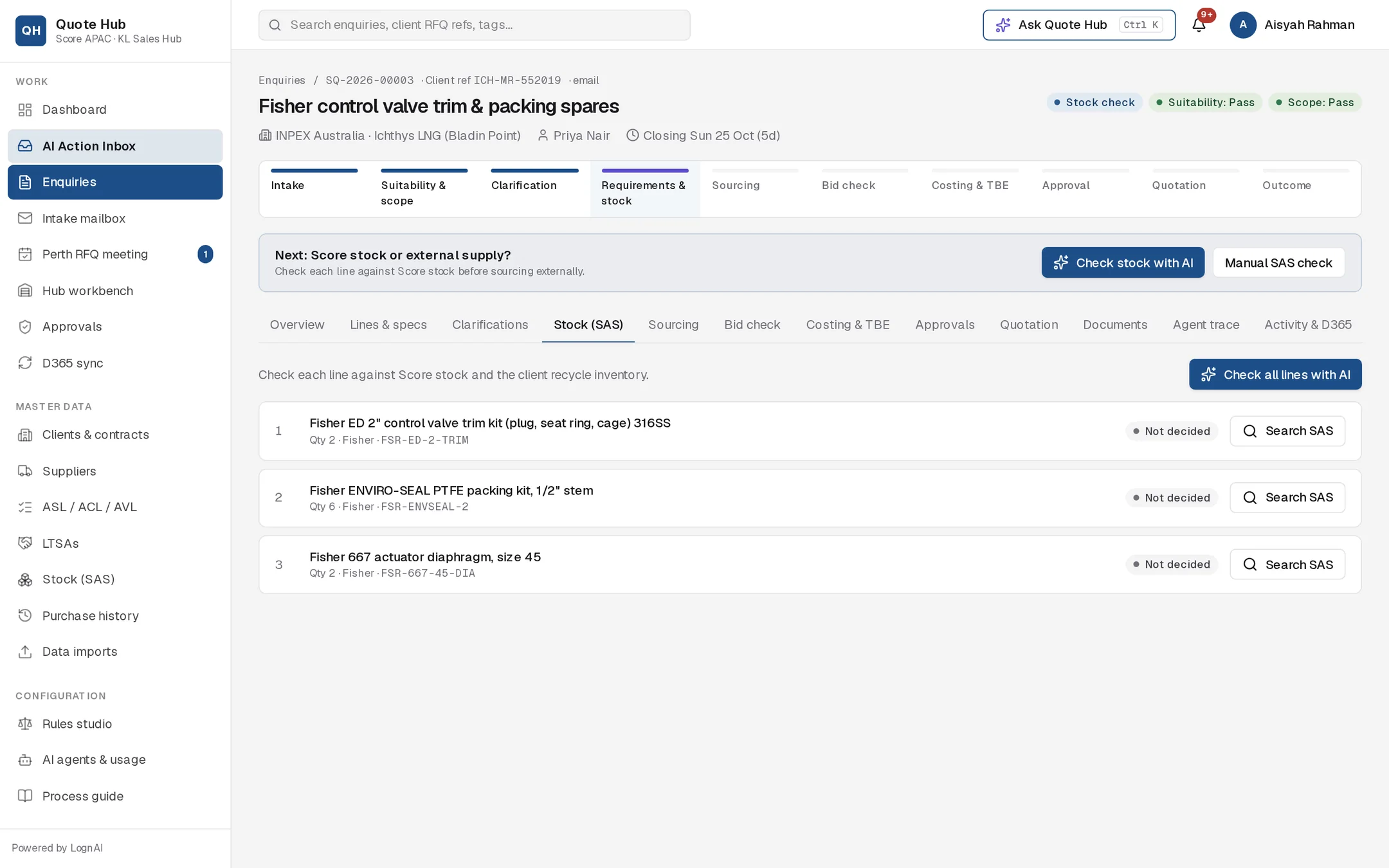Click the Enquiries breadcrumb link
The image size is (1389, 868).
click(282, 80)
